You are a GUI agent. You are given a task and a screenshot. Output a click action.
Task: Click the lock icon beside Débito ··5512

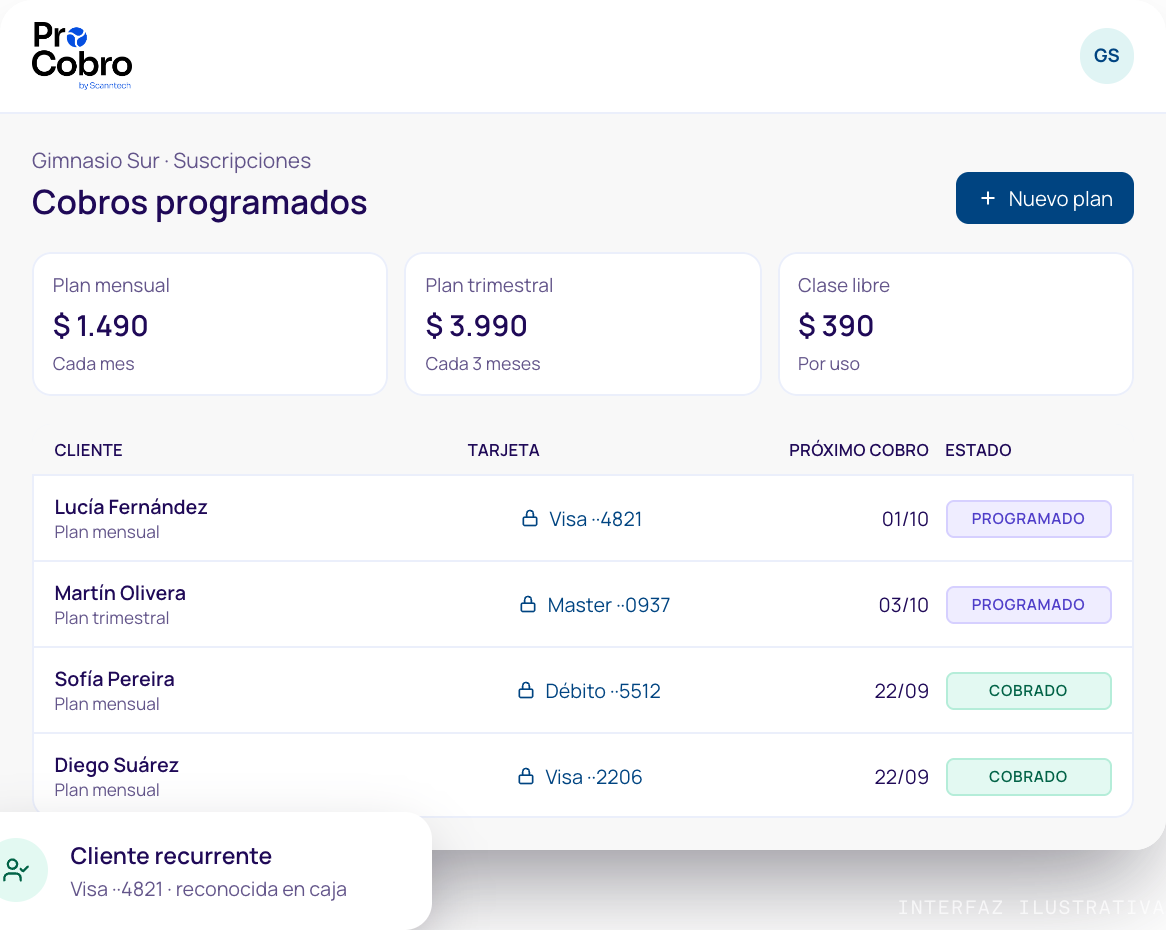[526, 691]
